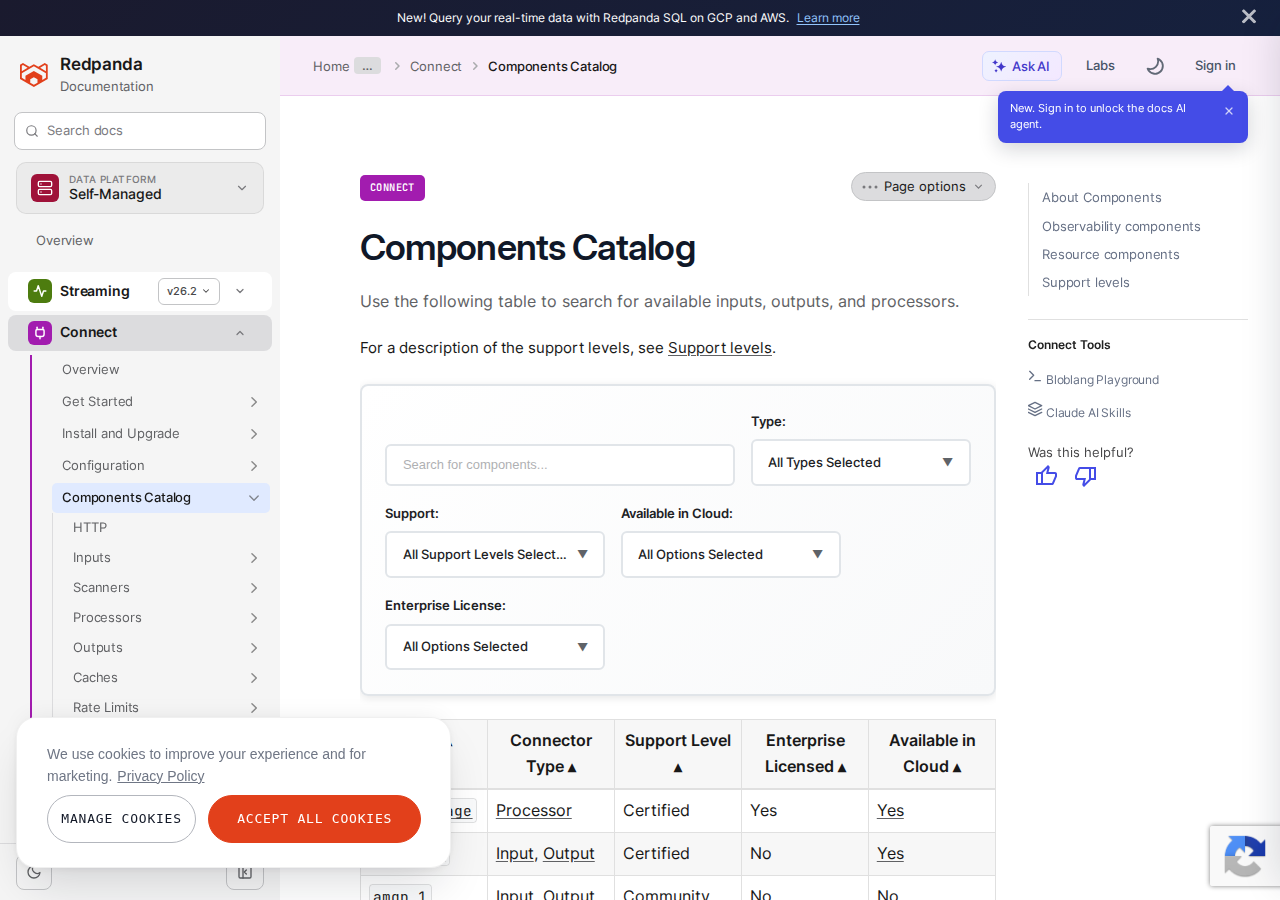This screenshot has height=900, width=1280.
Task: Toggle dark mode from the header moon icon
Action: 1155,66
